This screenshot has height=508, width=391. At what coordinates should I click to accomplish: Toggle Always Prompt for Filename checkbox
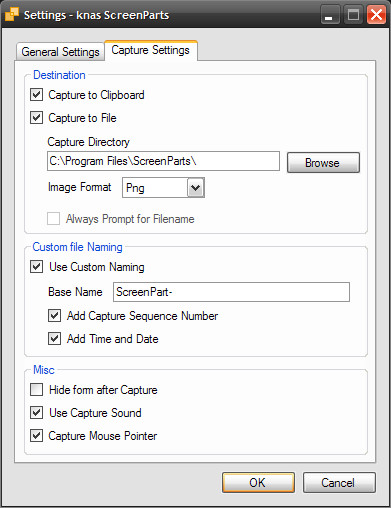click(53, 219)
